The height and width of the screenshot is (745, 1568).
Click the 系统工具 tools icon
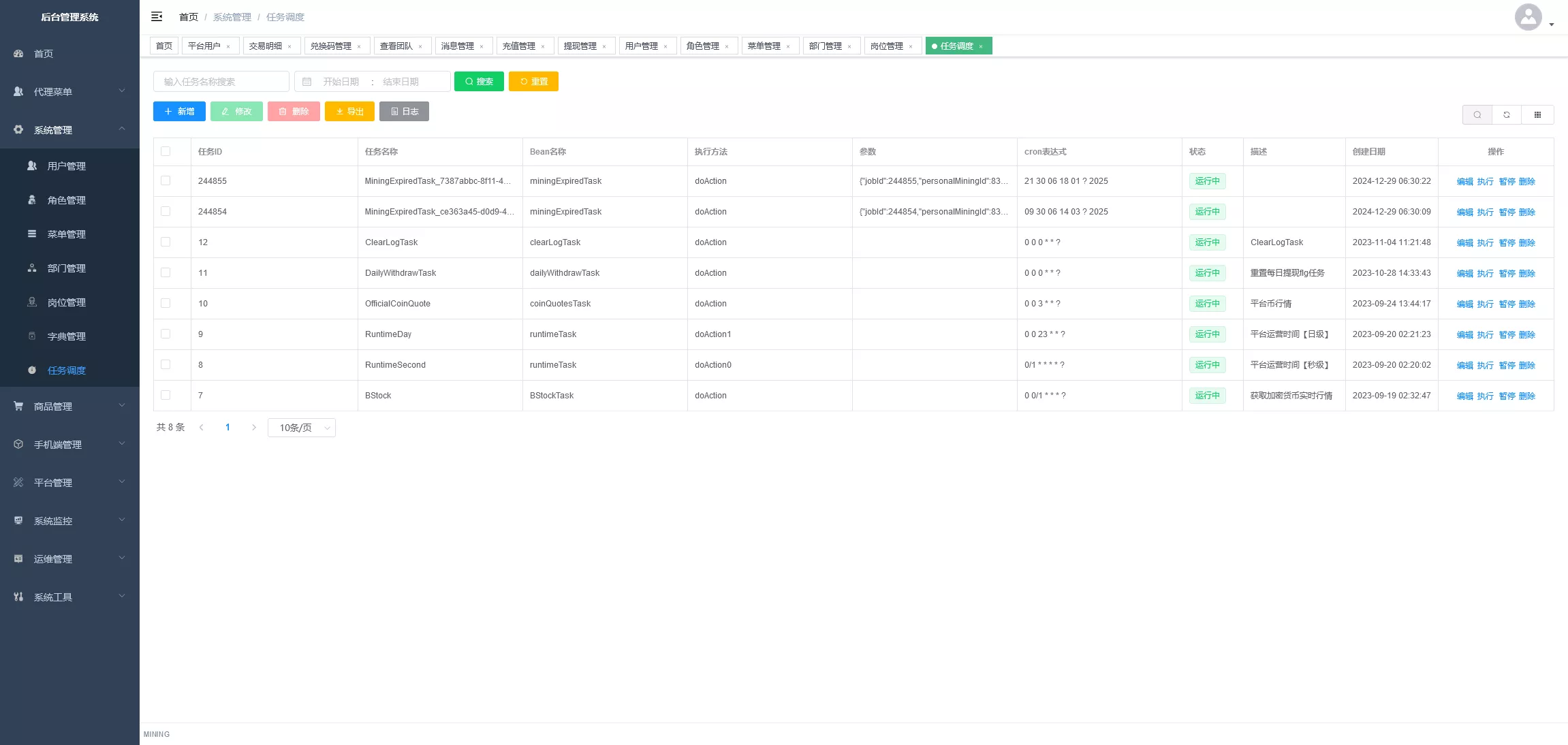18,597
